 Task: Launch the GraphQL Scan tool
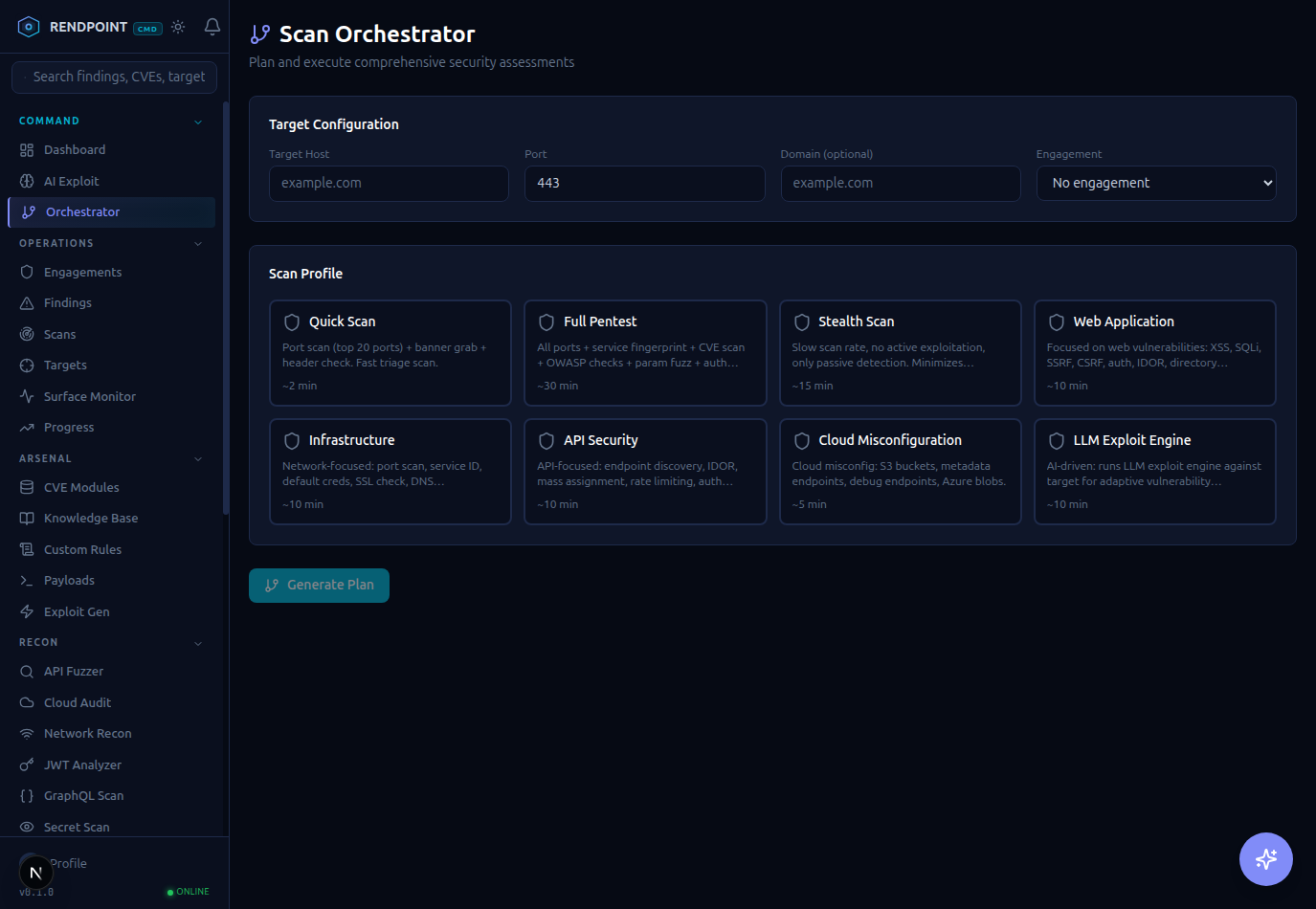click(x=84, y=795)
